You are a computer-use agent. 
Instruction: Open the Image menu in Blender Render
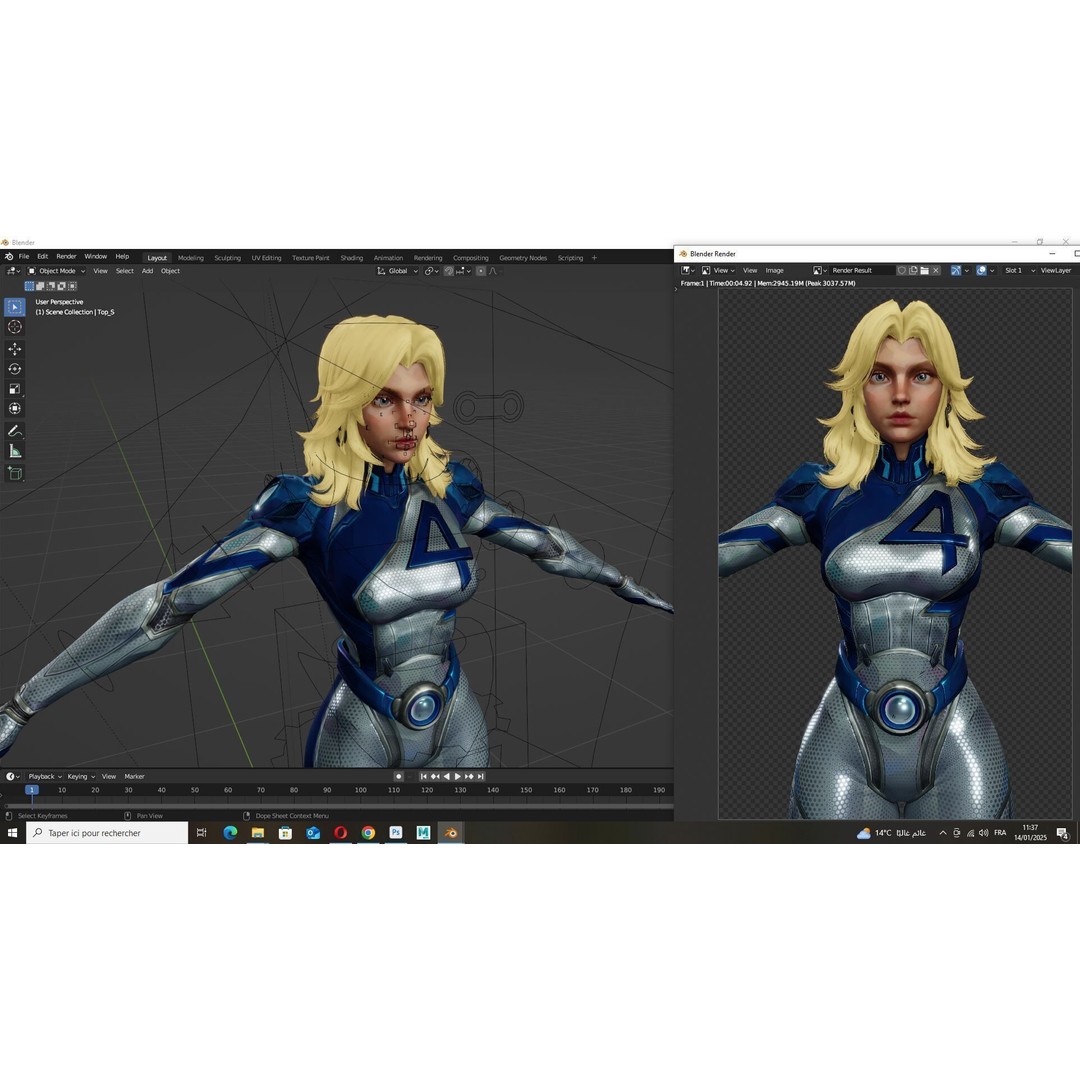tap(774, 271)
